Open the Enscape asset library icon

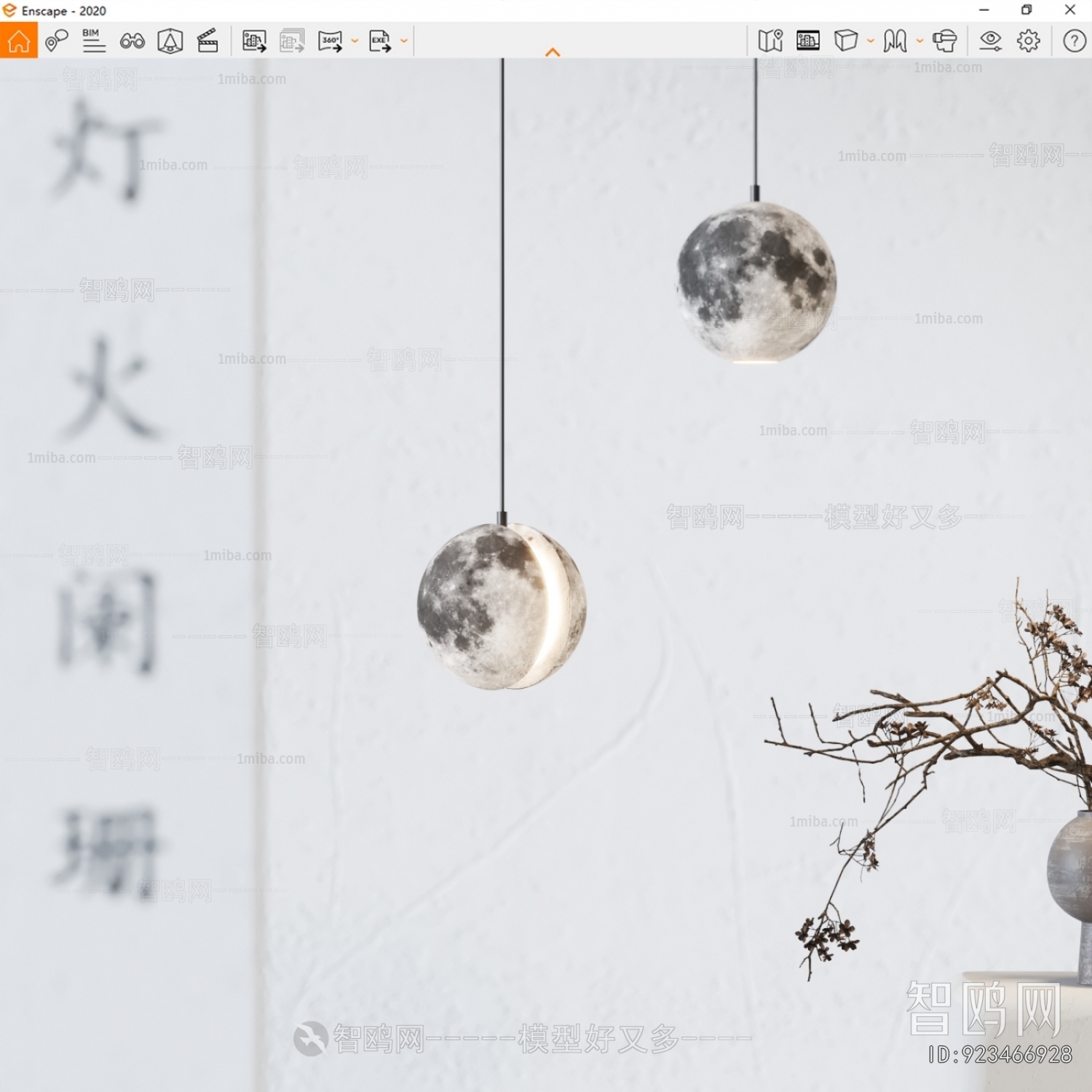click(x=170, y=41)
